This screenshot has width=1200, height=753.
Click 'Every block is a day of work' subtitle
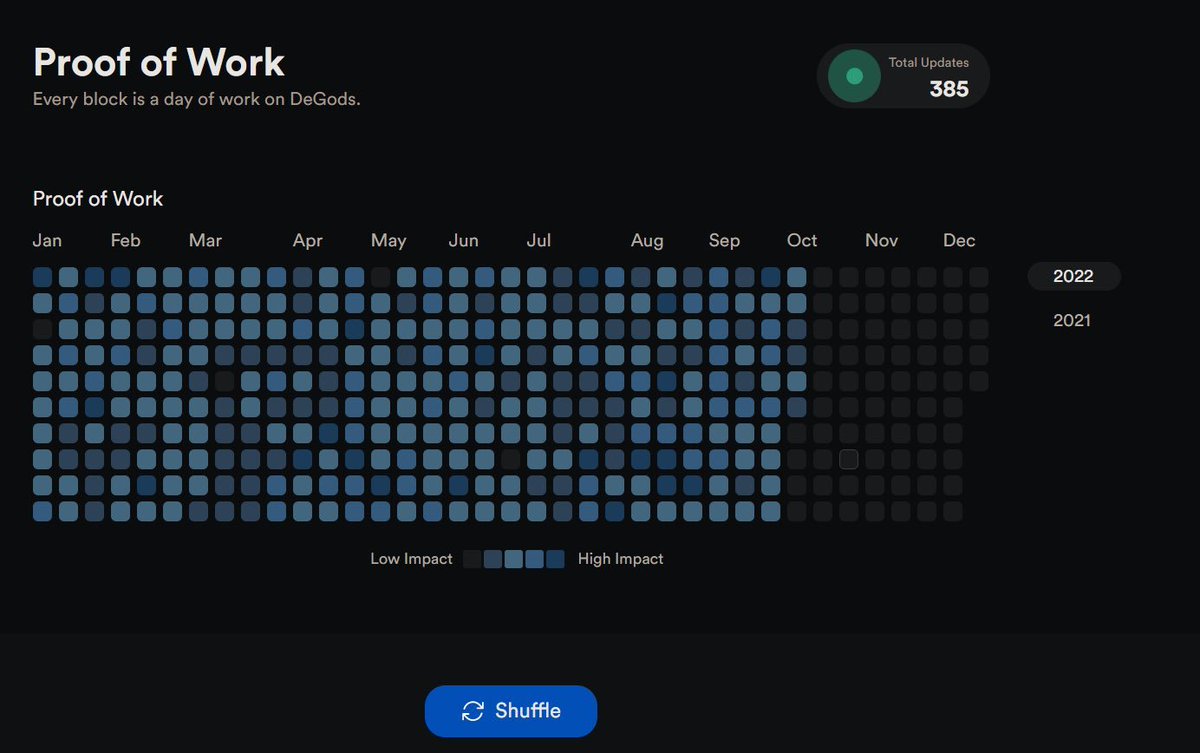196,99
